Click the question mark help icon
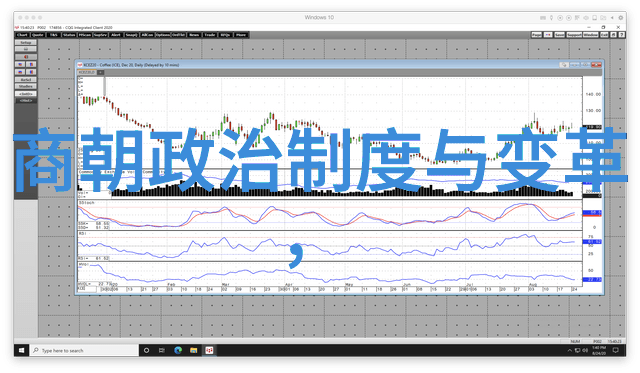640x373 pixels. pos(621,35)
